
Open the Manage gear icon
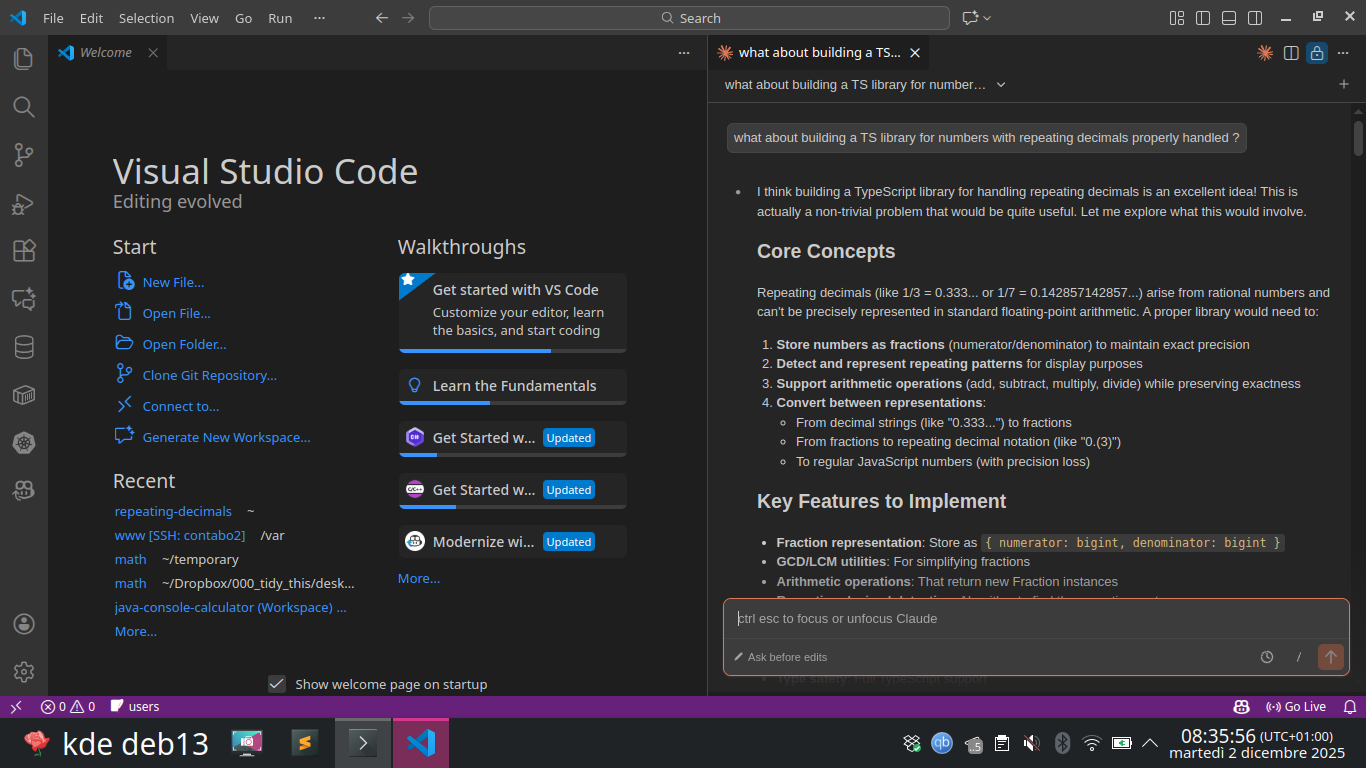(23, 672)
